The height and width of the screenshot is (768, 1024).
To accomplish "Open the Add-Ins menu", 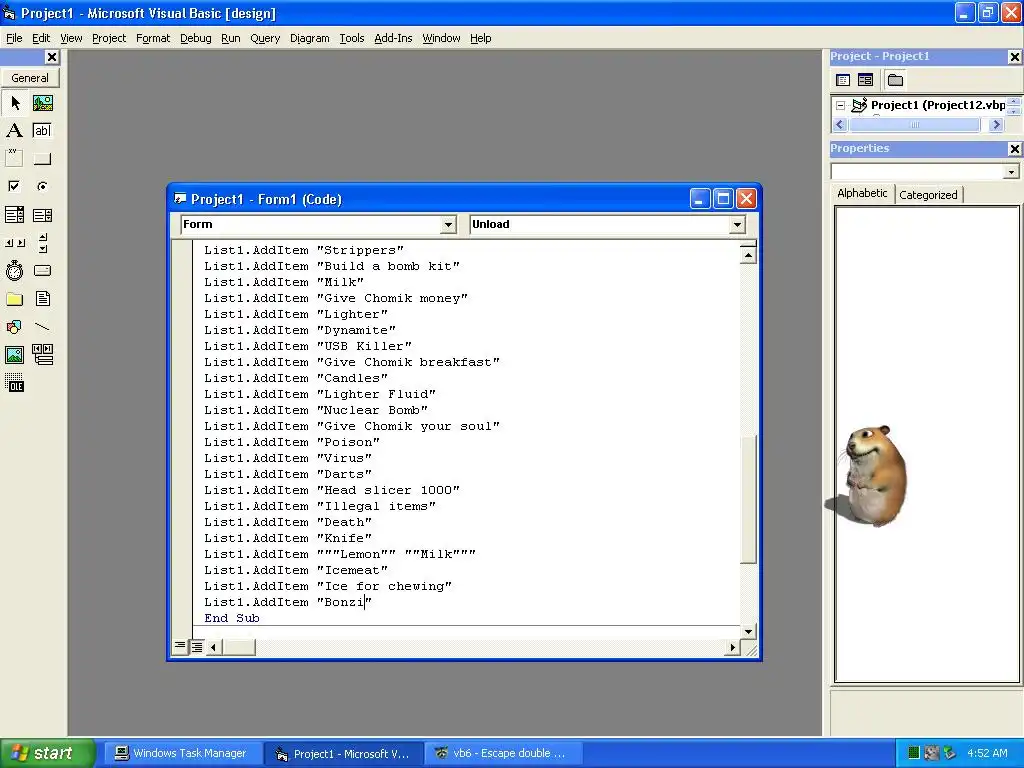I will pyautogui.click(x=393, y=39).
